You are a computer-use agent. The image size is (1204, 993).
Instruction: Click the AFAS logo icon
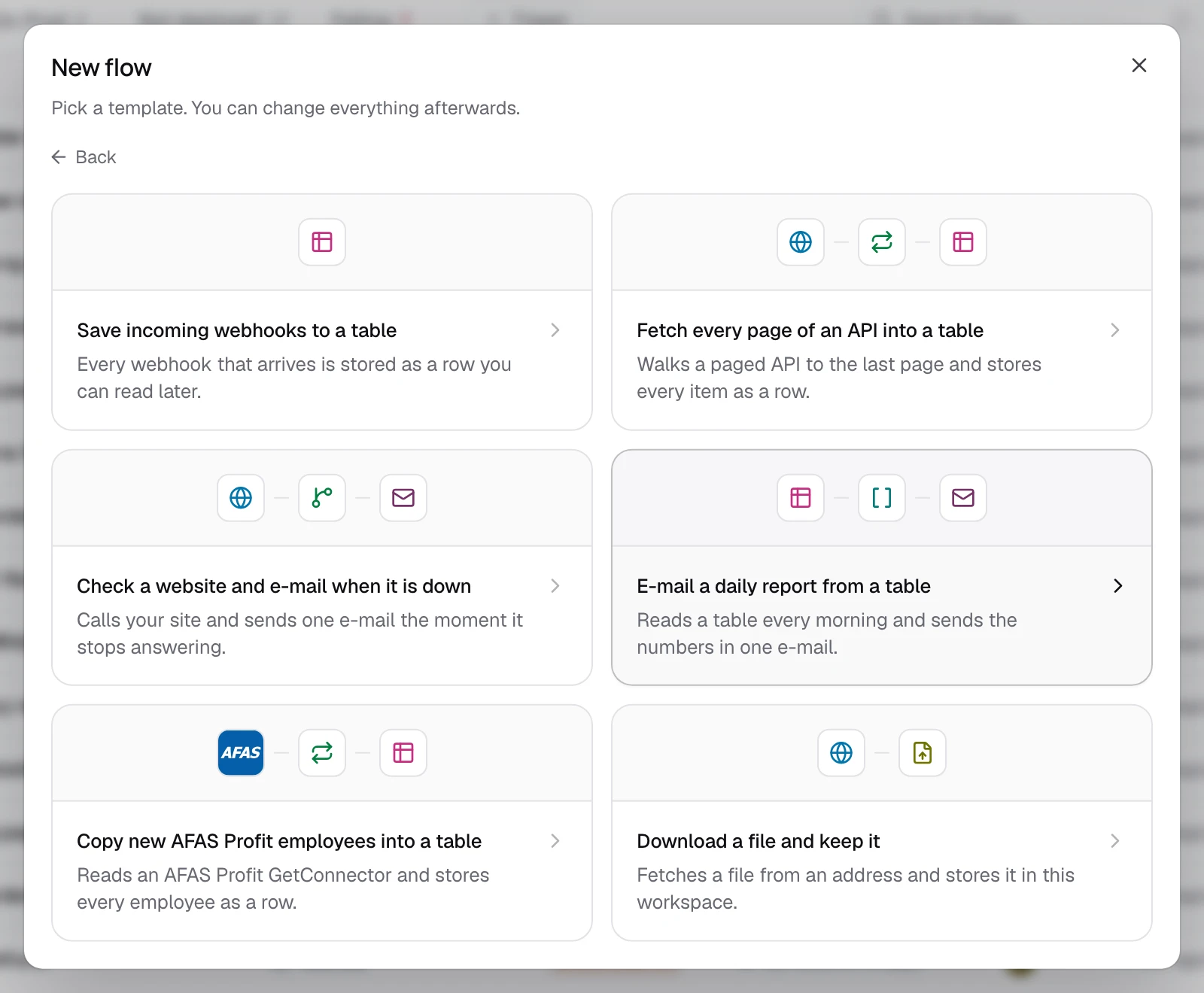pyautogui.click(x=241, y=753)
